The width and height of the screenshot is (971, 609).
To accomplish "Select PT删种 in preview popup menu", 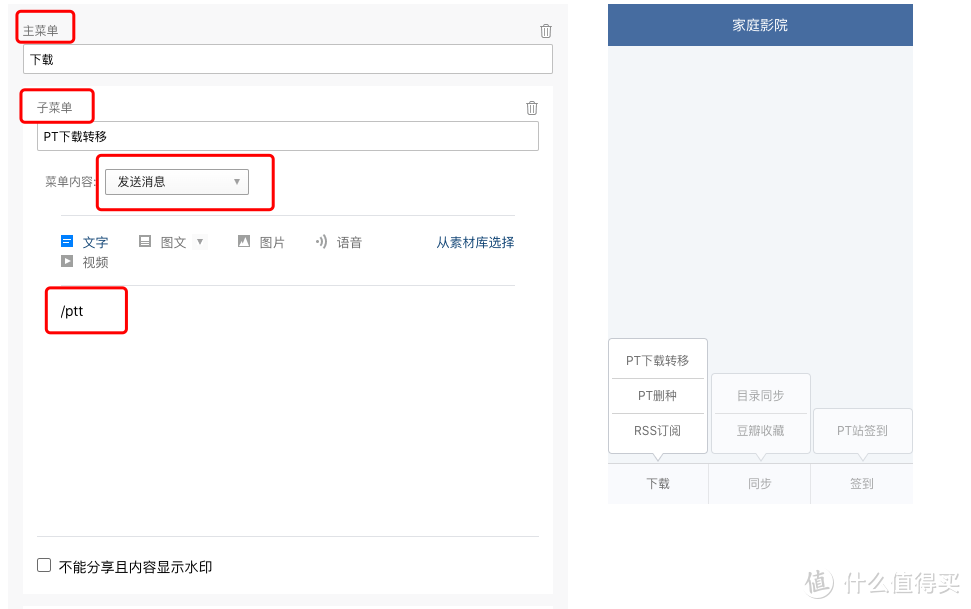I will click(658, 396).
